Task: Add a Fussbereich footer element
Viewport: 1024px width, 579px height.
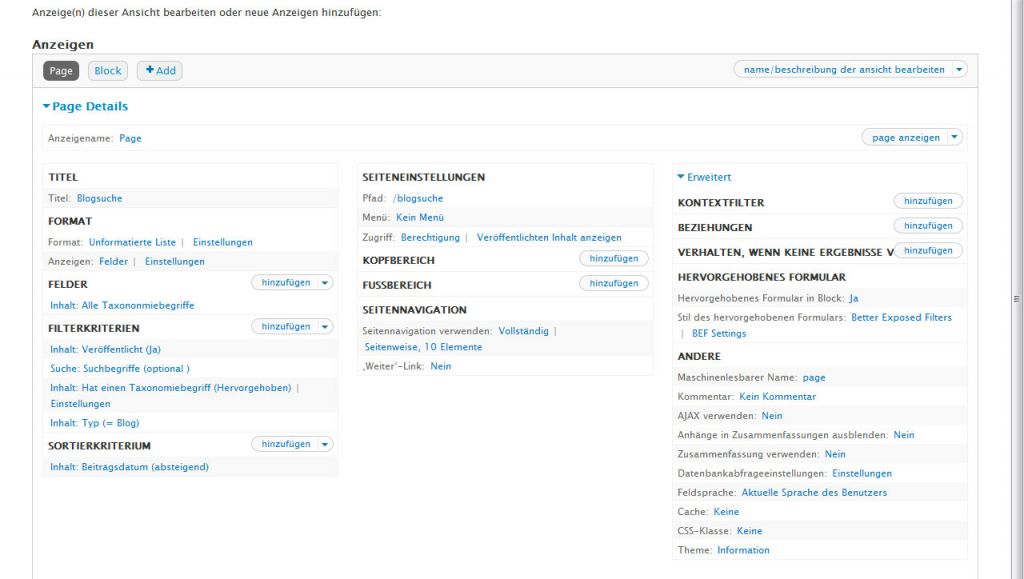Action: click(614, 284)
